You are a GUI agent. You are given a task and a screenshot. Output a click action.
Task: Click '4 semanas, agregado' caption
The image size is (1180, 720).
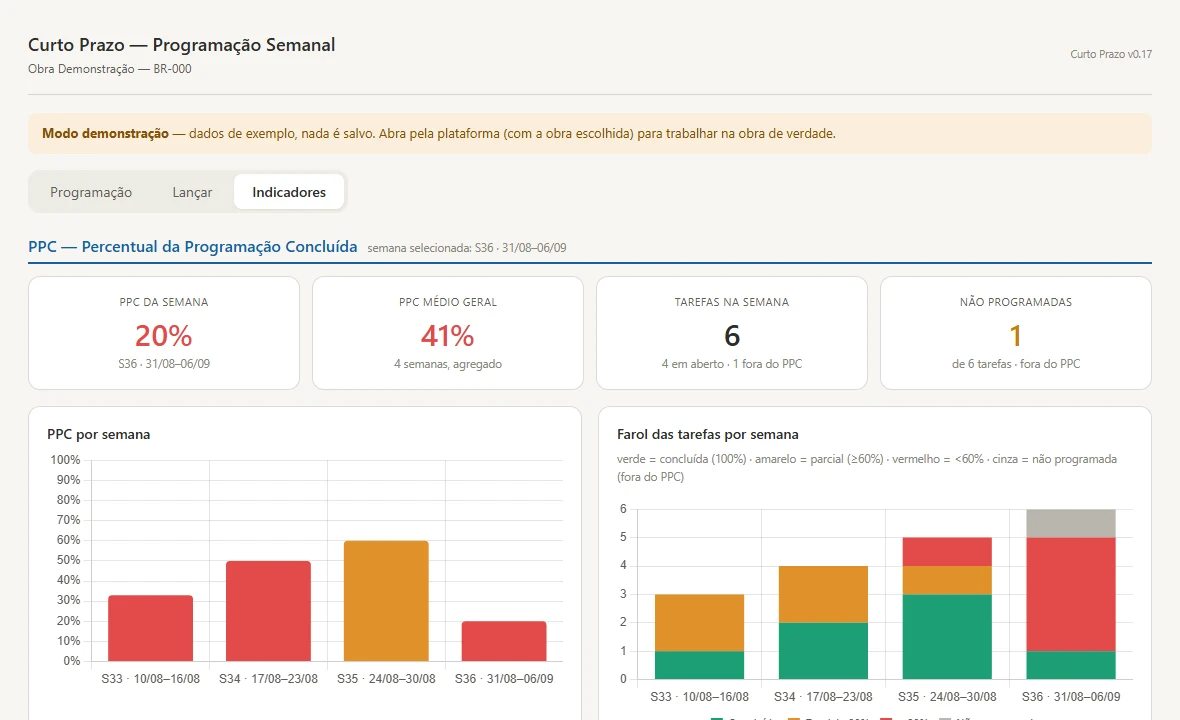[448, 364]
